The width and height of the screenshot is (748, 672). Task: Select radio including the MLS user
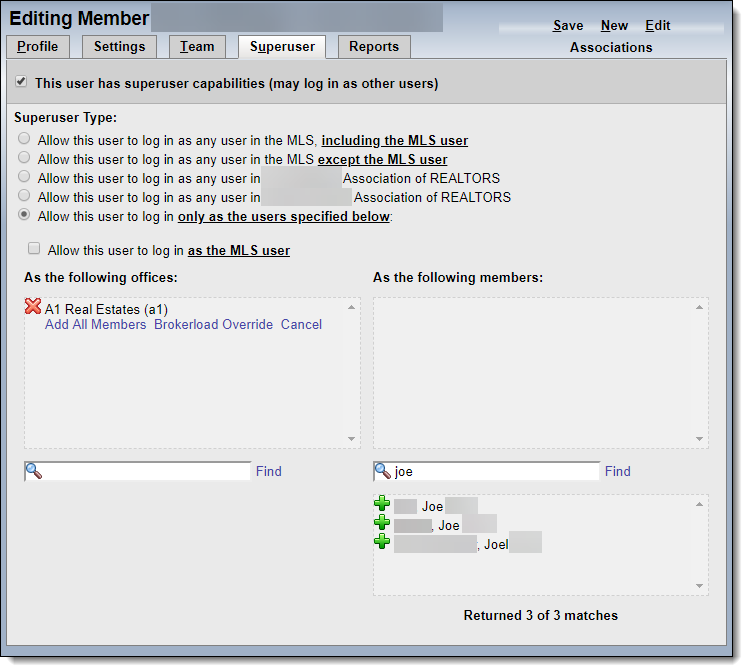(24, 139)
